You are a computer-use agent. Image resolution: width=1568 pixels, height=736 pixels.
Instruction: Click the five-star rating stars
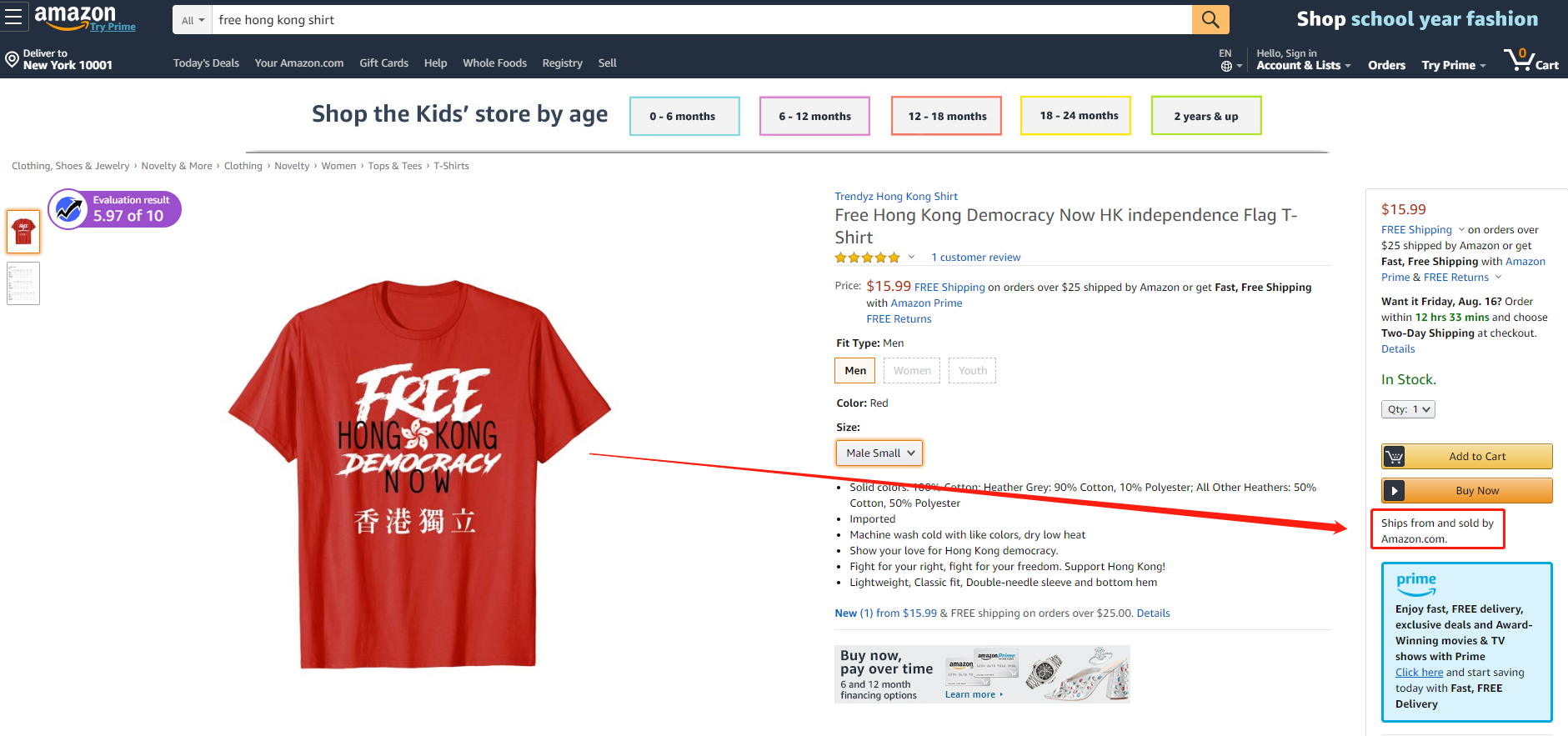867,258
